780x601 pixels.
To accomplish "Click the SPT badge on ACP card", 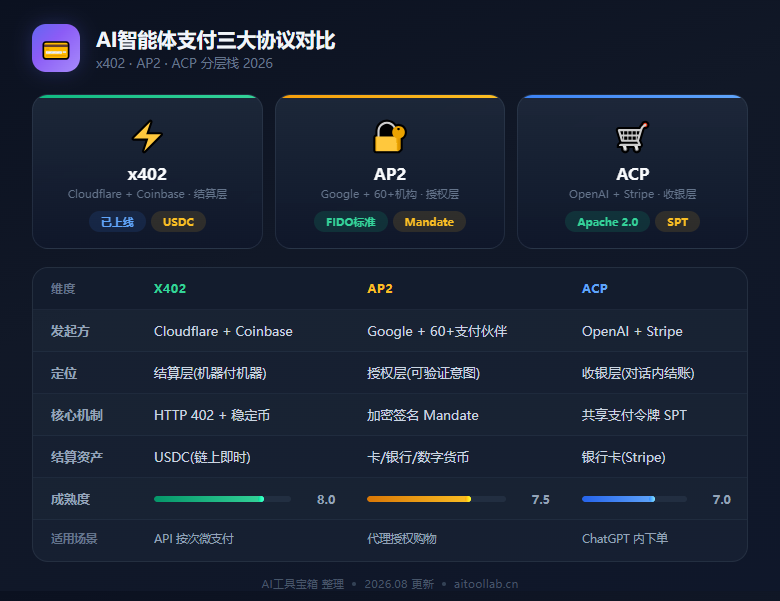I will point(677,222).
